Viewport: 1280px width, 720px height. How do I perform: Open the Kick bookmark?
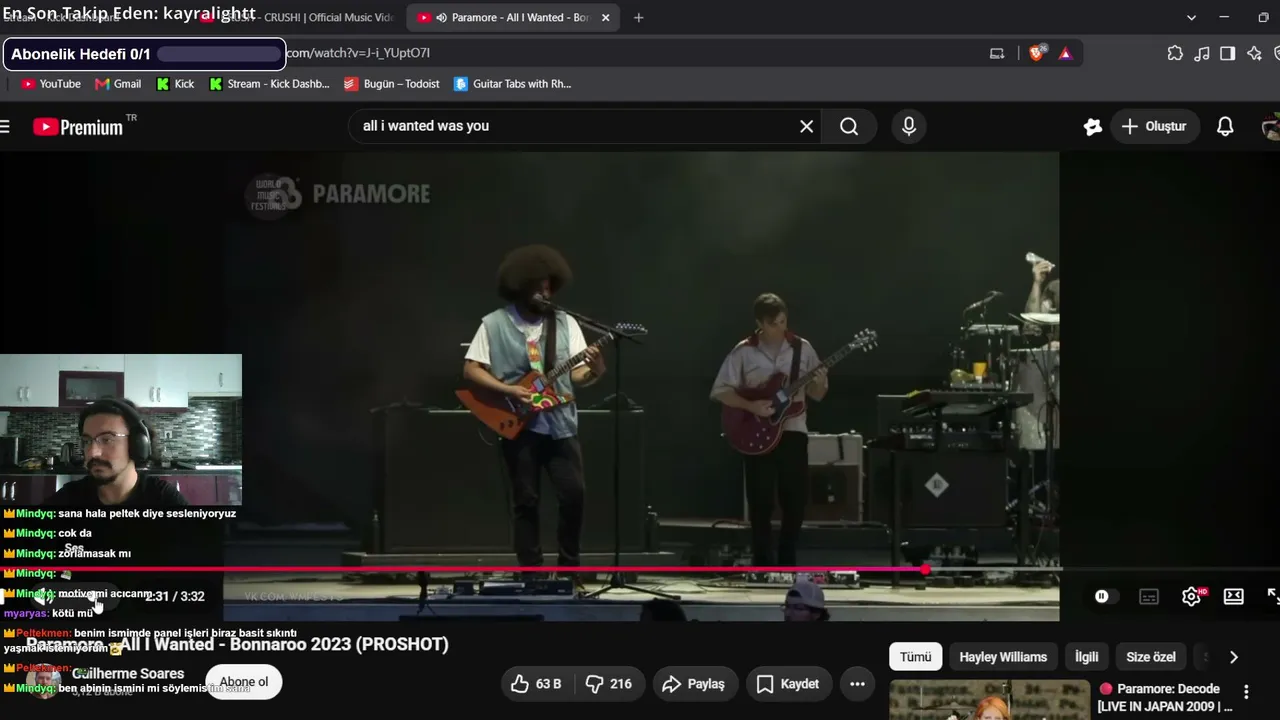(175, 84)
